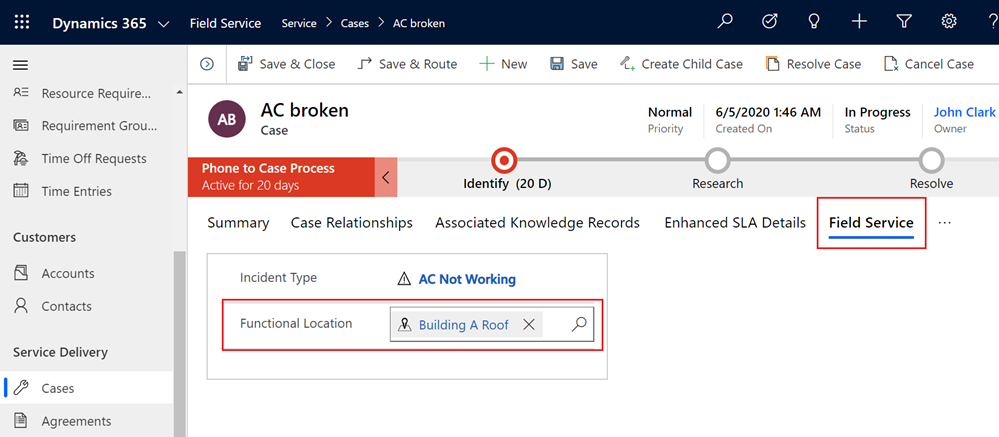999x437 pixels.
Task: Click the Accounts sidebar icon
Action: tap(21, 273)
